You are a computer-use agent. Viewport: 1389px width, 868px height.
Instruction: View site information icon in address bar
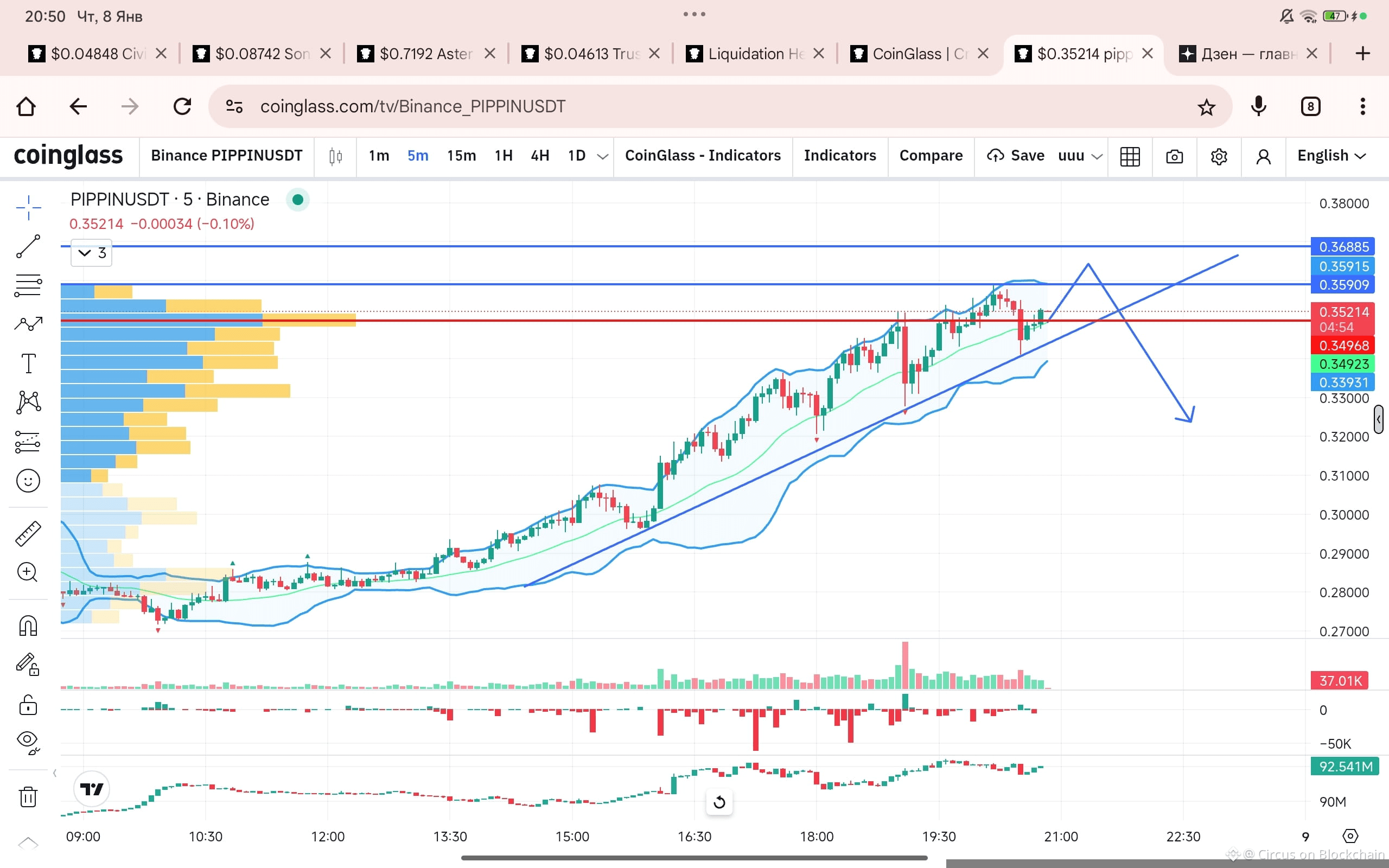pos(234,106)
